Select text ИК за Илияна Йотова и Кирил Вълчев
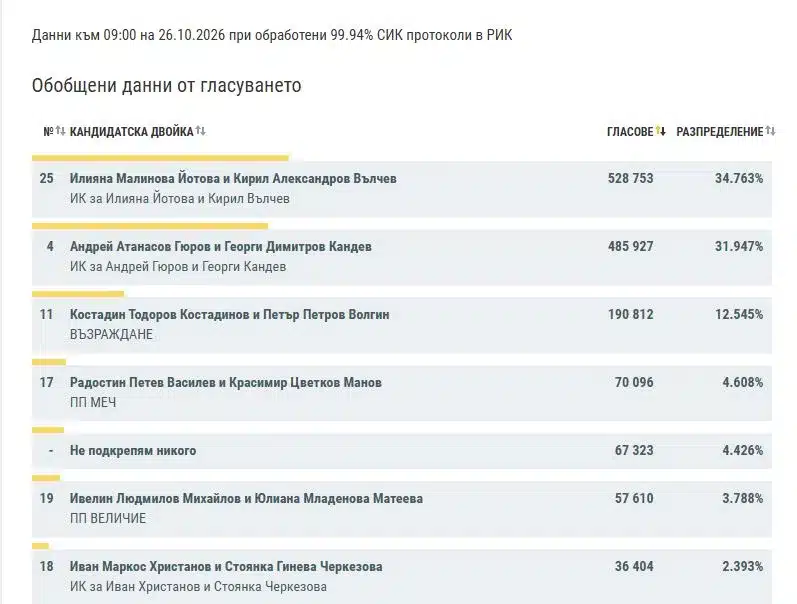This screenshot has width=797, height=604. (x=180, y=199)
